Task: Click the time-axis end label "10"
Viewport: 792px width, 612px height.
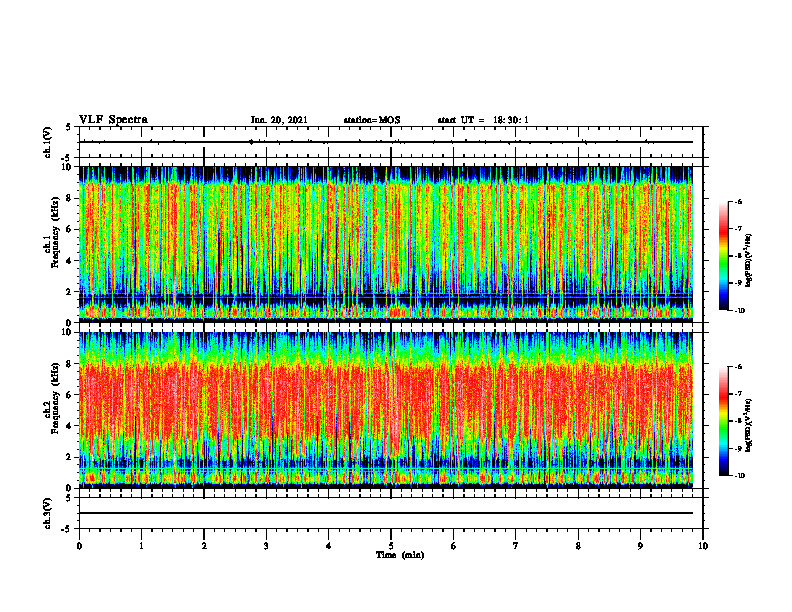Action: [703, 546]
